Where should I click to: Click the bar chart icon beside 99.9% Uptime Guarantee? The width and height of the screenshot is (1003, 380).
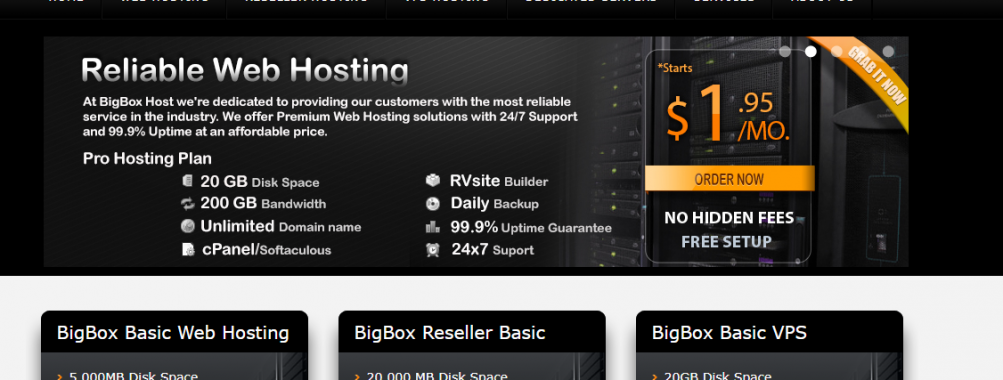click(433, 226)
